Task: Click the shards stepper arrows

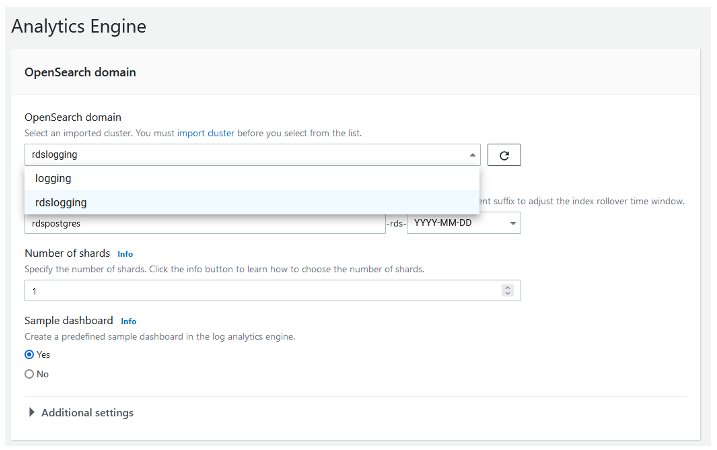Action: click(x=508, y=290)
